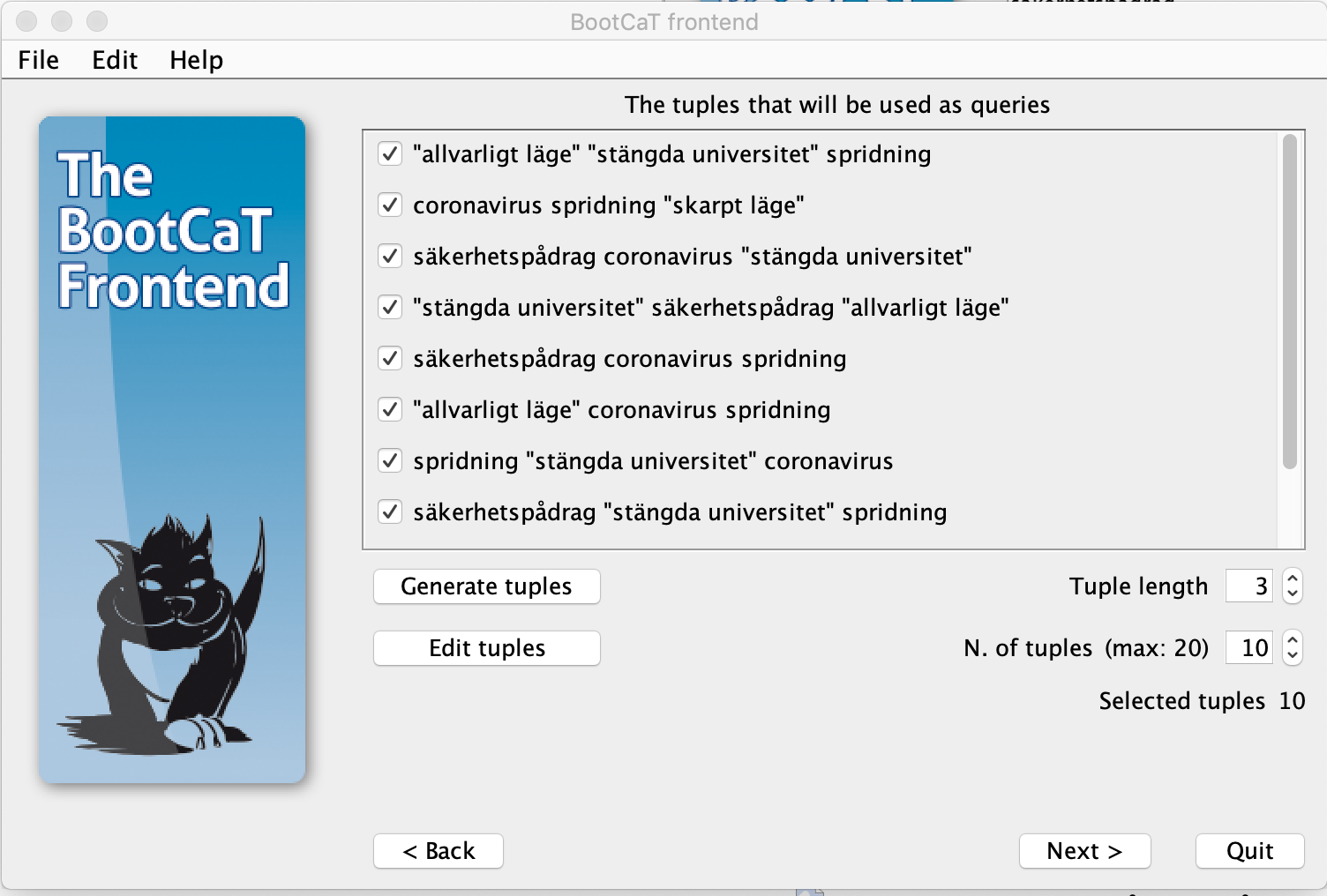
Task: Uncheck "allvarligt läge" "stängda universitet" spridning tuple
Action: tap(390, 154)
